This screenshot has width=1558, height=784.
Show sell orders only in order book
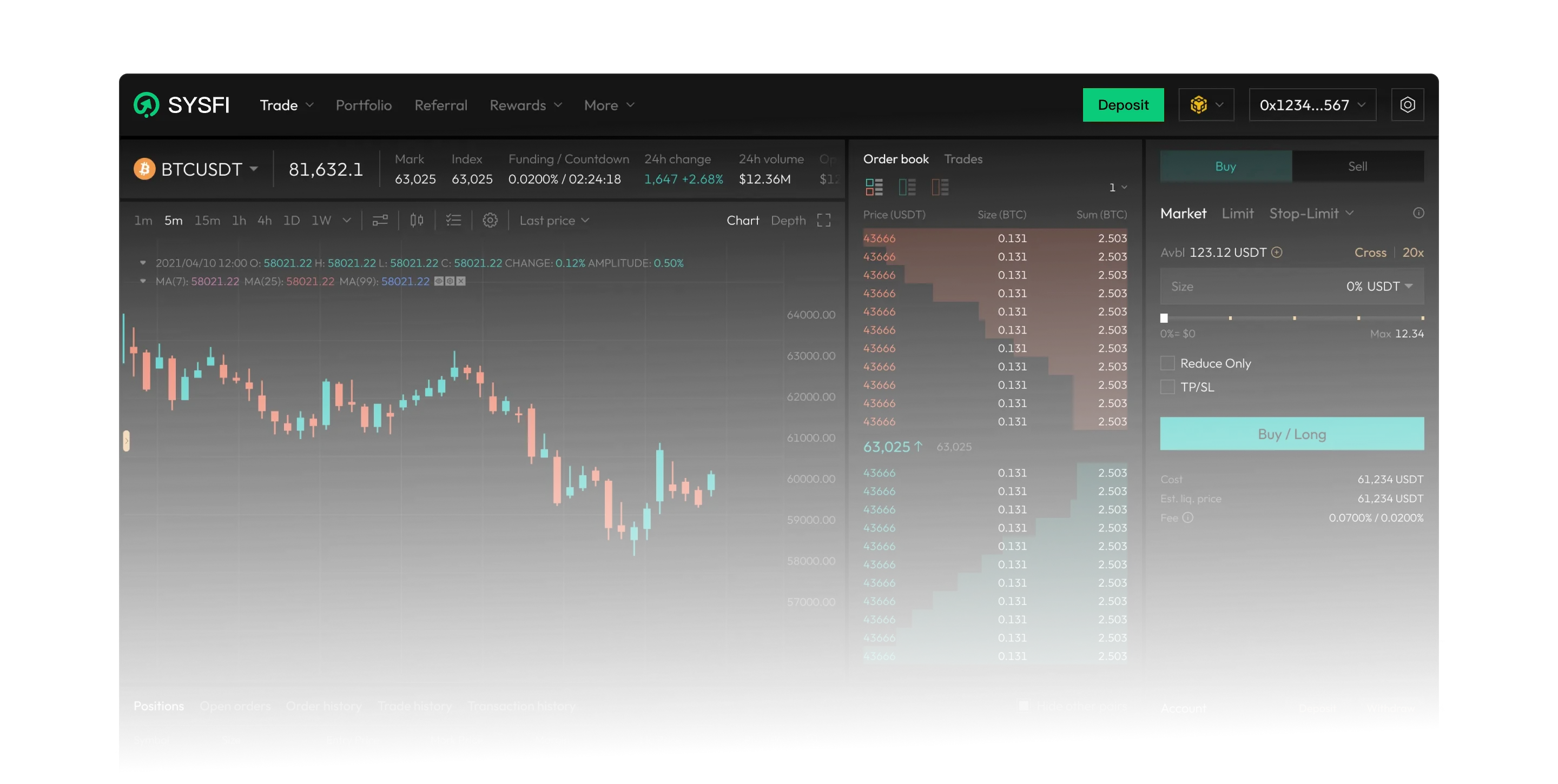pos(940,188)
